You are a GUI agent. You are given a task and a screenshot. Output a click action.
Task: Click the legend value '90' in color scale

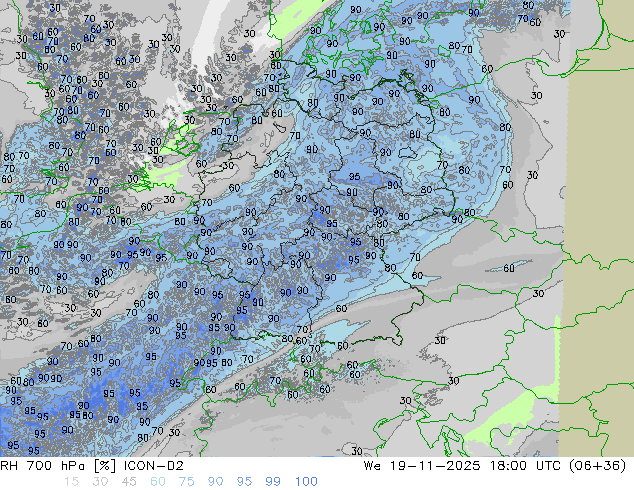click(x=215, y=482)
